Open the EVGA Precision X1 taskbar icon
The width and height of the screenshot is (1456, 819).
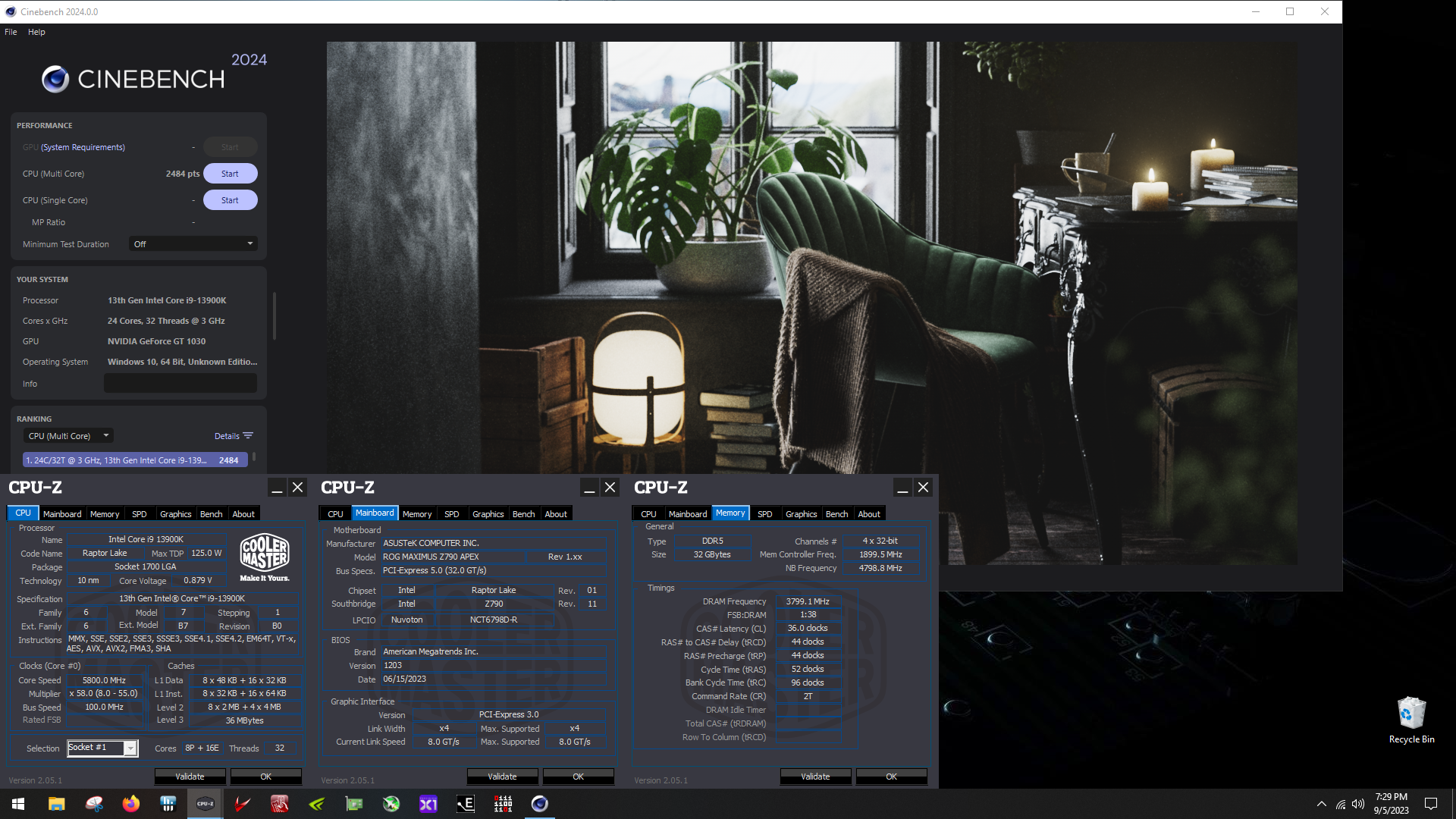tap(428, 804)
